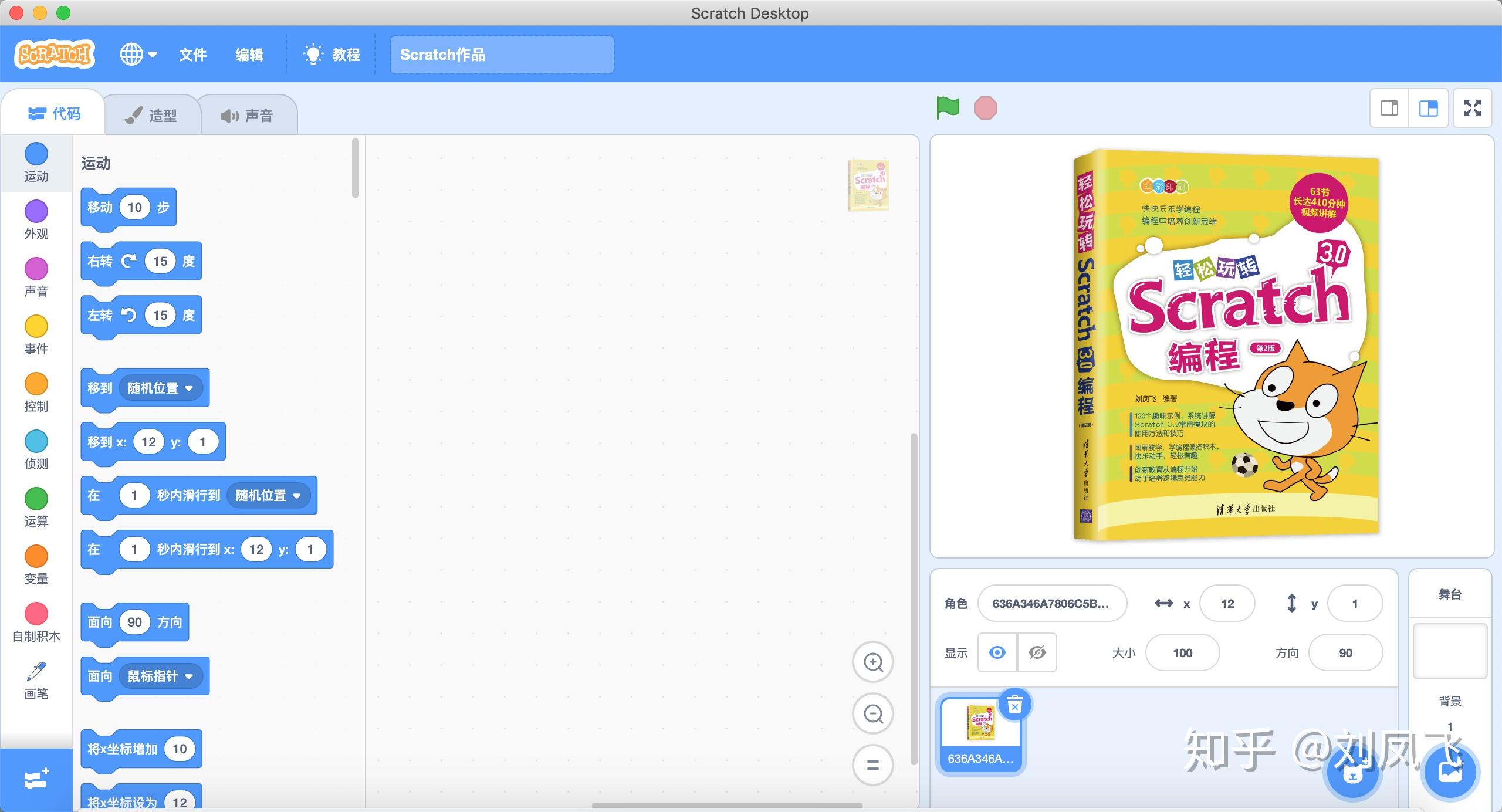Select the 控制 orange category circle

[36, 384]
